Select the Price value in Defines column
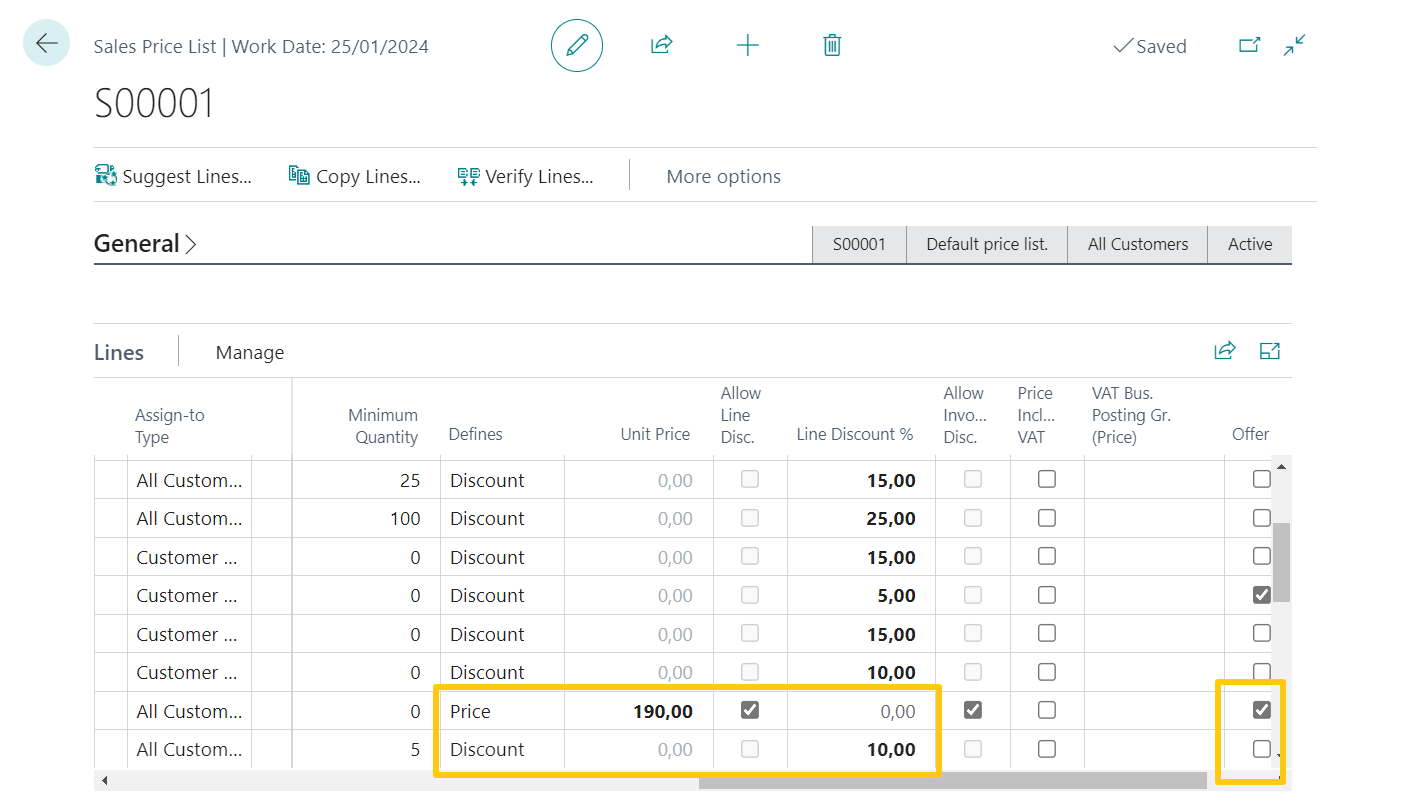Screen dimensions: 1410x805 tap(502, 711)
